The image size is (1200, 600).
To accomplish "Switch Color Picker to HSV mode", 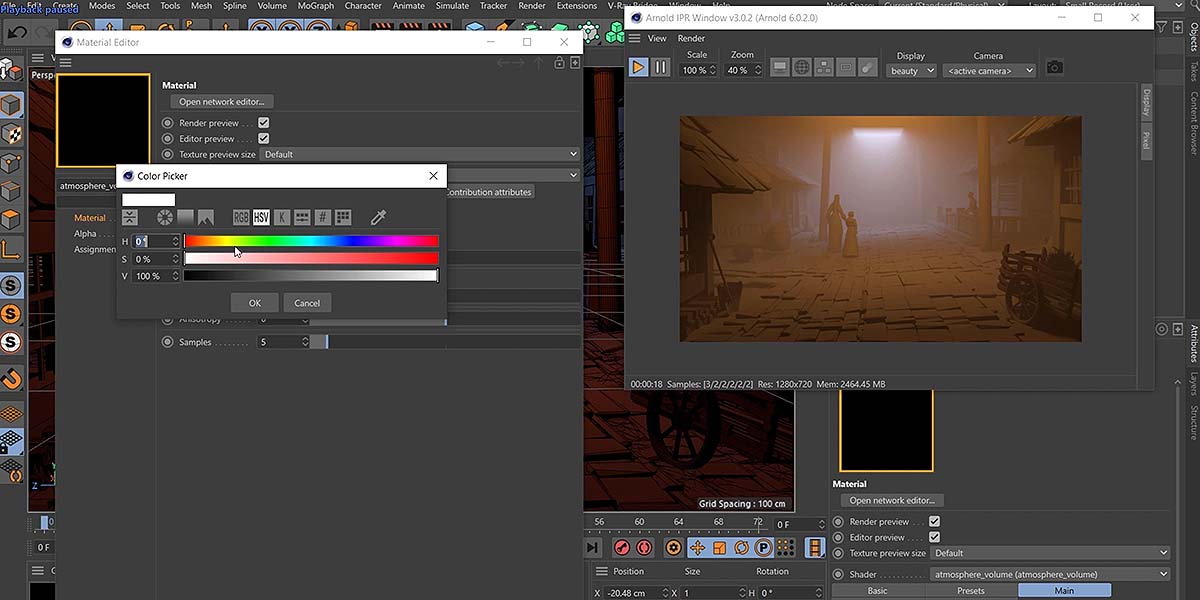I will (261, 217).
